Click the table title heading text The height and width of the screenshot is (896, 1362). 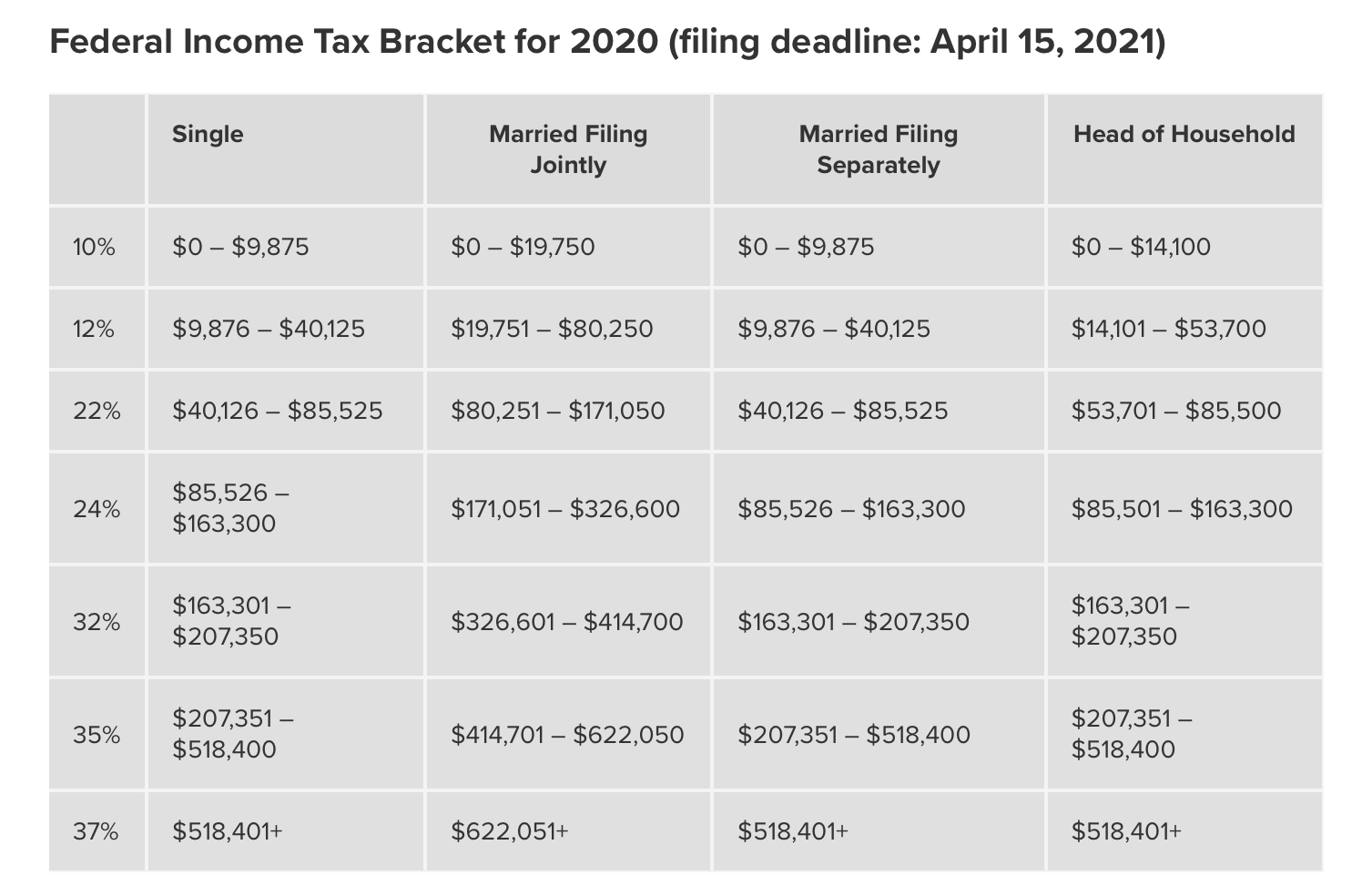point(607,42)
